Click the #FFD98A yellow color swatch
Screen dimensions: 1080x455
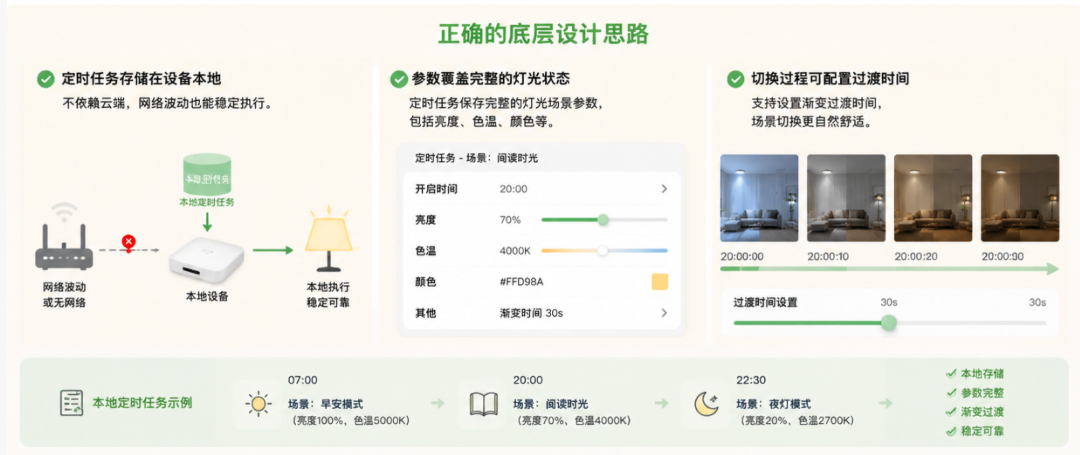click(660, 282)
